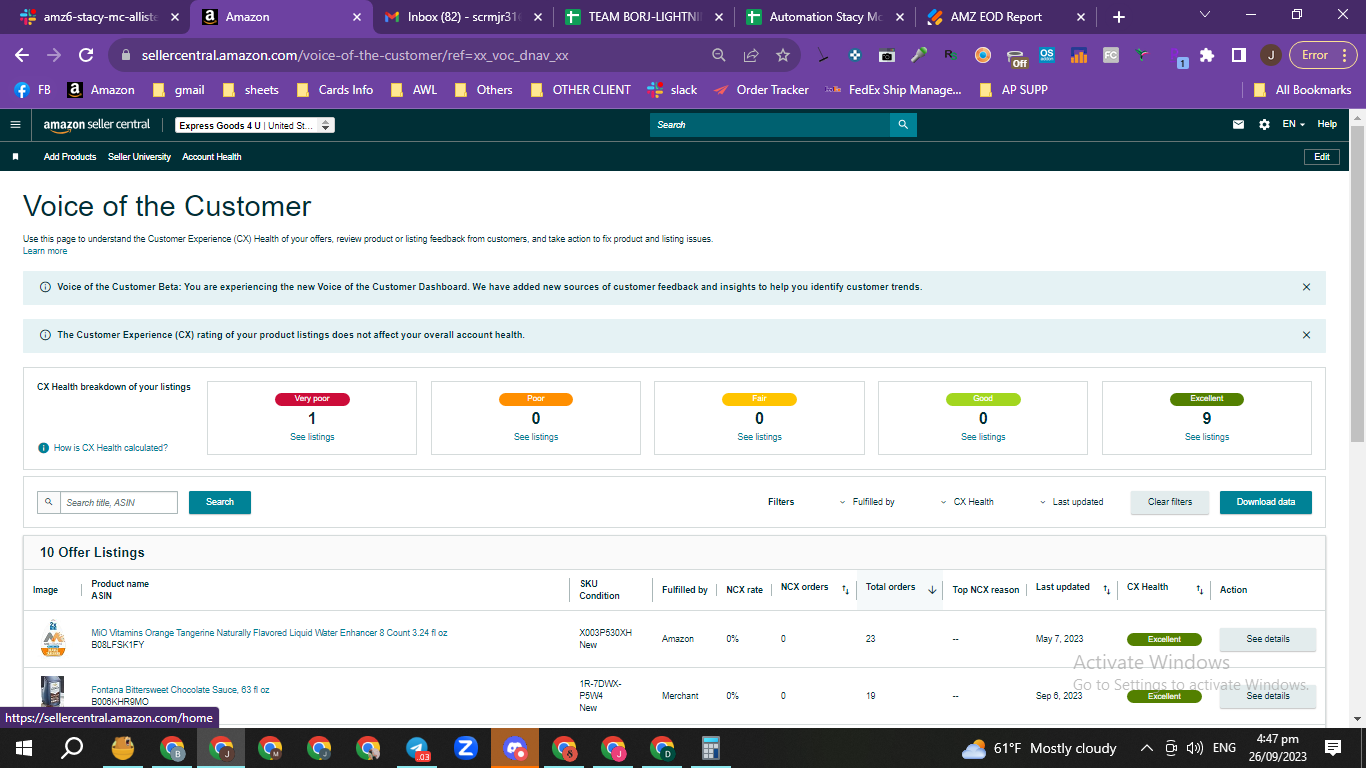Screen dimensions: 1366x768
Task: Go back using browser back arrow
Action: (x=22, y=55)
